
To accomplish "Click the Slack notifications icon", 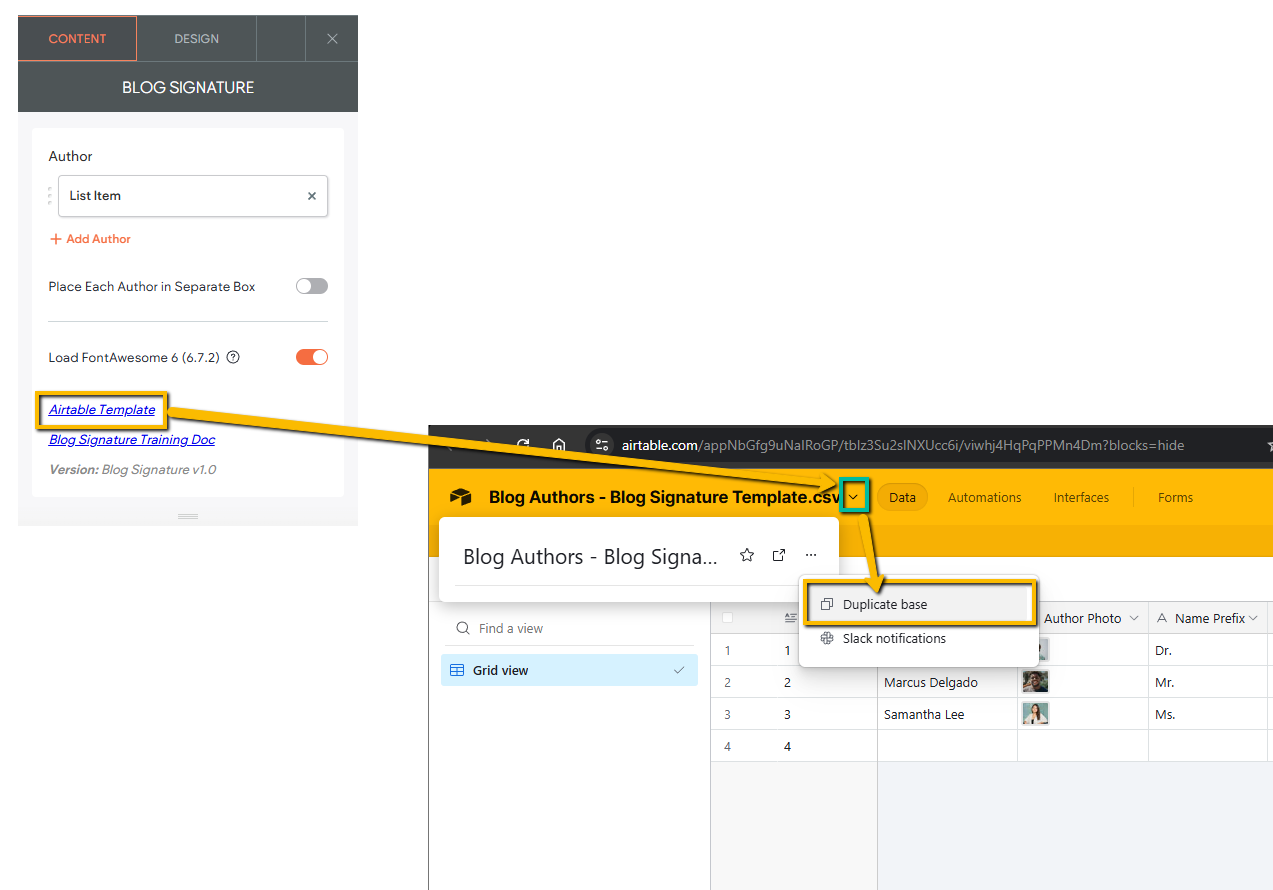I will coord(827,638).
